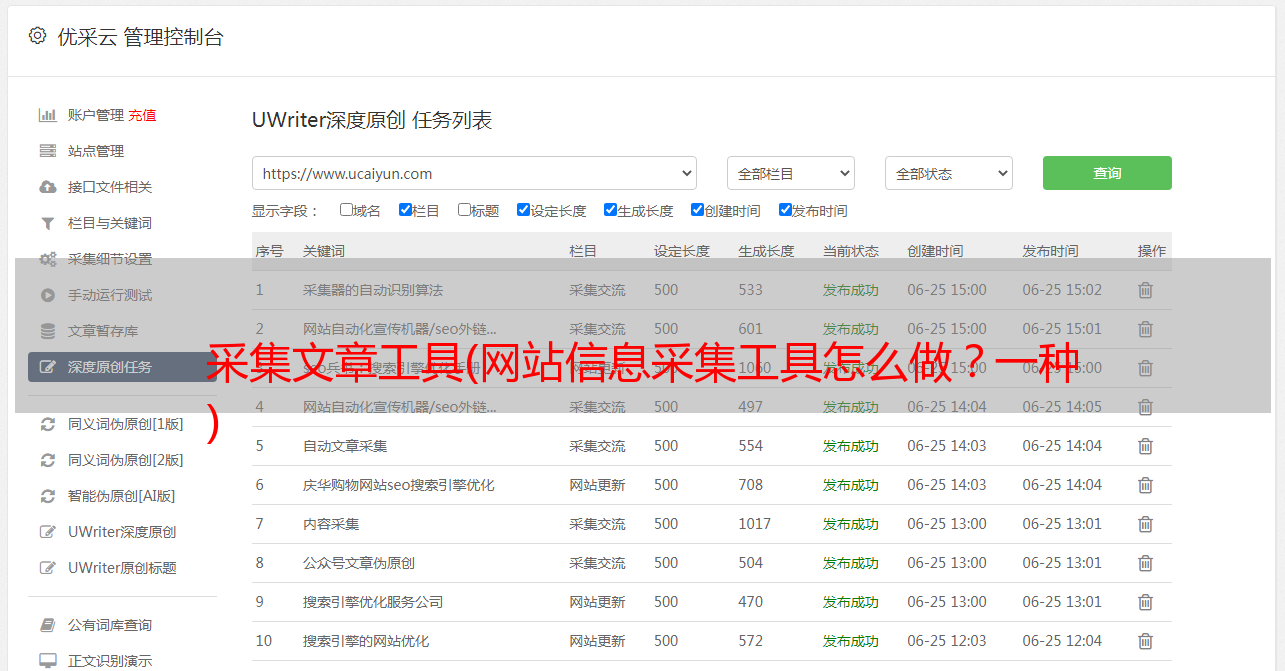Click the gear icon beside 优采云 管理控制台

[37, 36]
